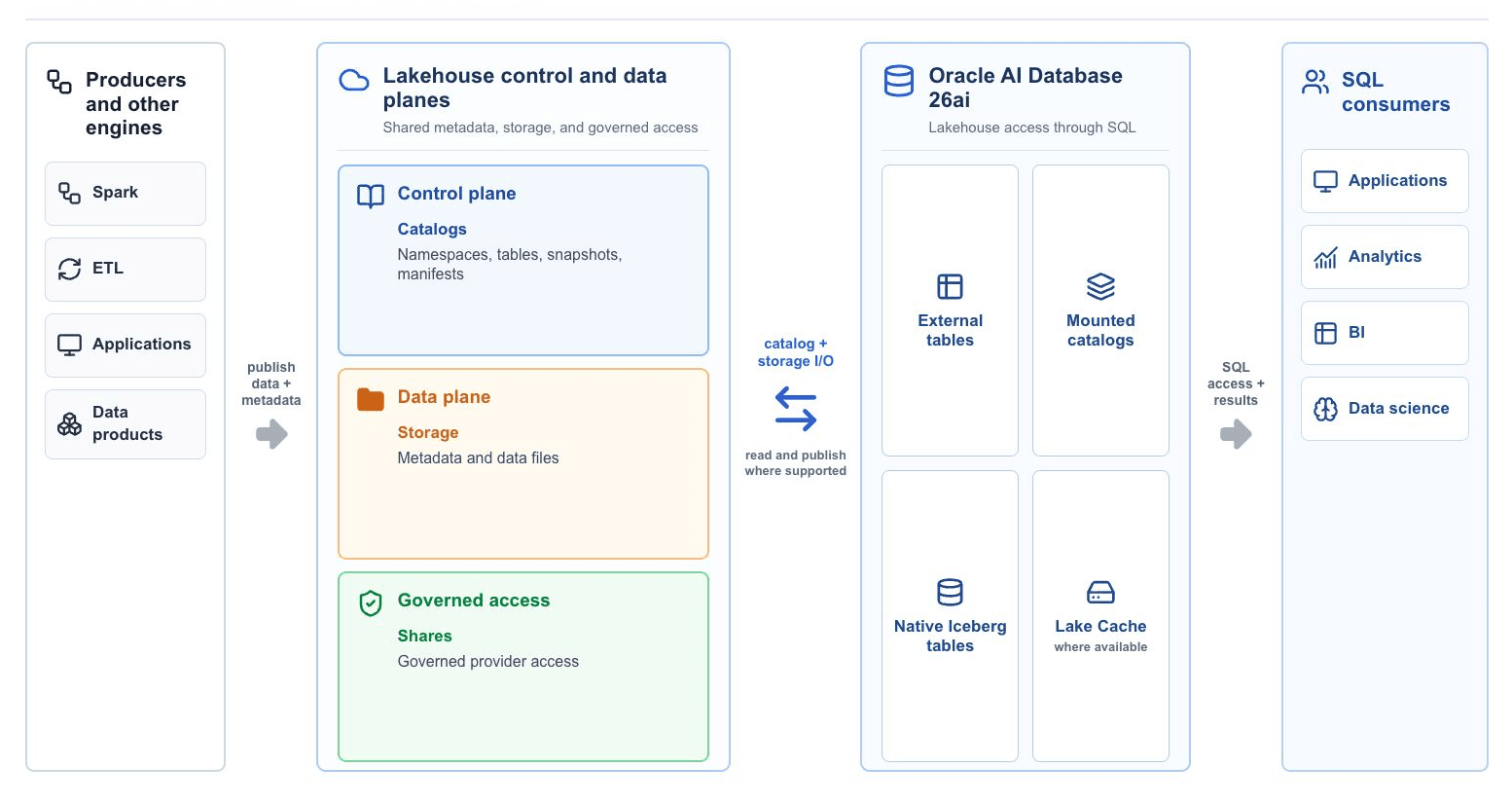Click 'Metadata and data files' text
Image resolution: width=1512 pixels, height=803 pixels.
[x=479, y=458]
